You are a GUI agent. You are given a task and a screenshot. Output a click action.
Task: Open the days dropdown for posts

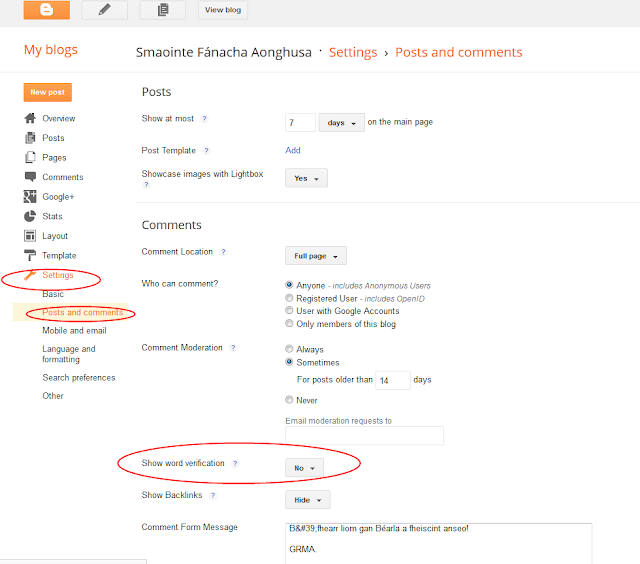[x=342, y=122]
